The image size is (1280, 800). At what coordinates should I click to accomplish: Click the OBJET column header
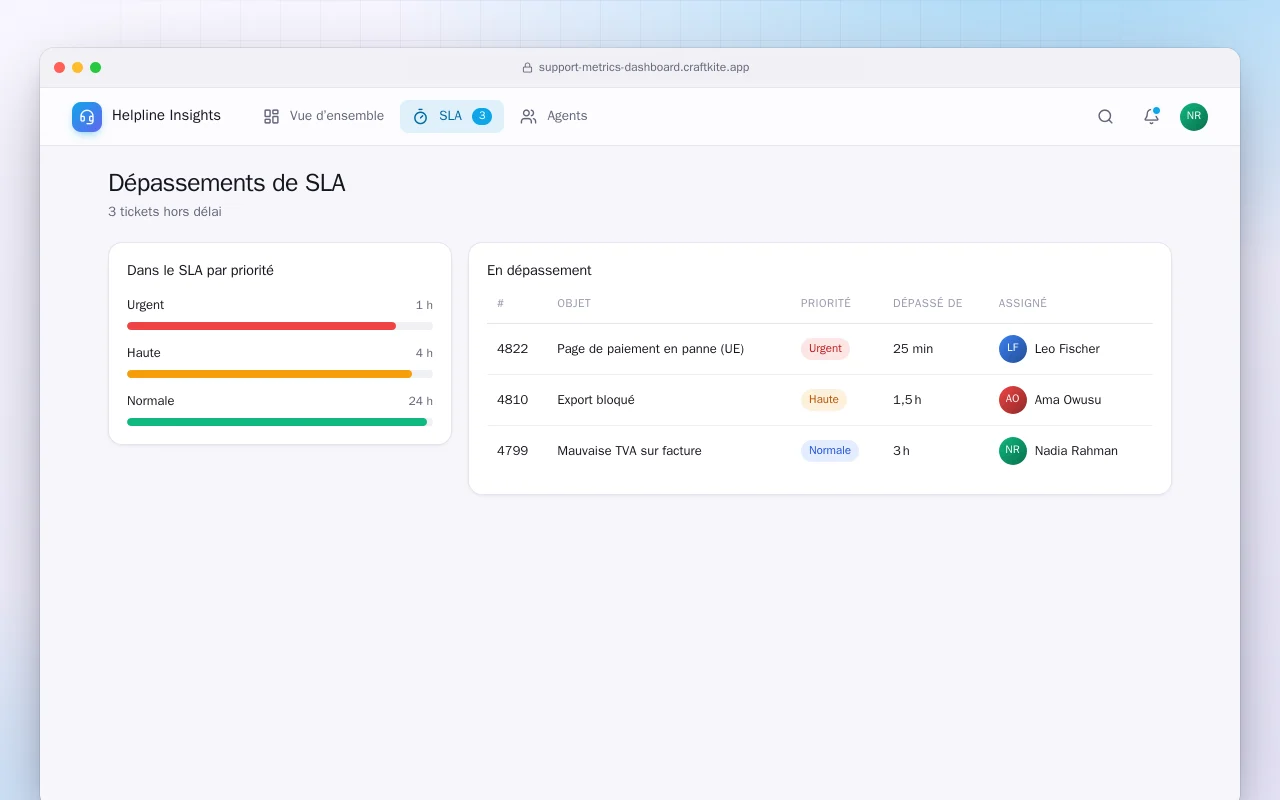pyautogui.click(x=574, y=303)
